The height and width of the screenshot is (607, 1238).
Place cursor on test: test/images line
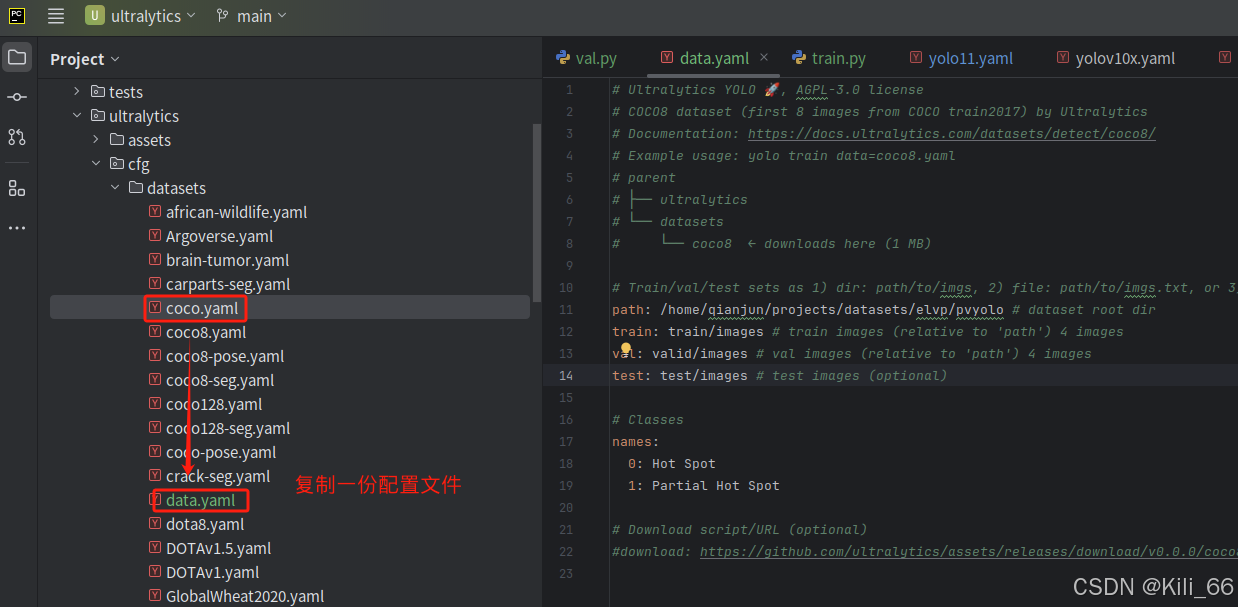point(779,376)
